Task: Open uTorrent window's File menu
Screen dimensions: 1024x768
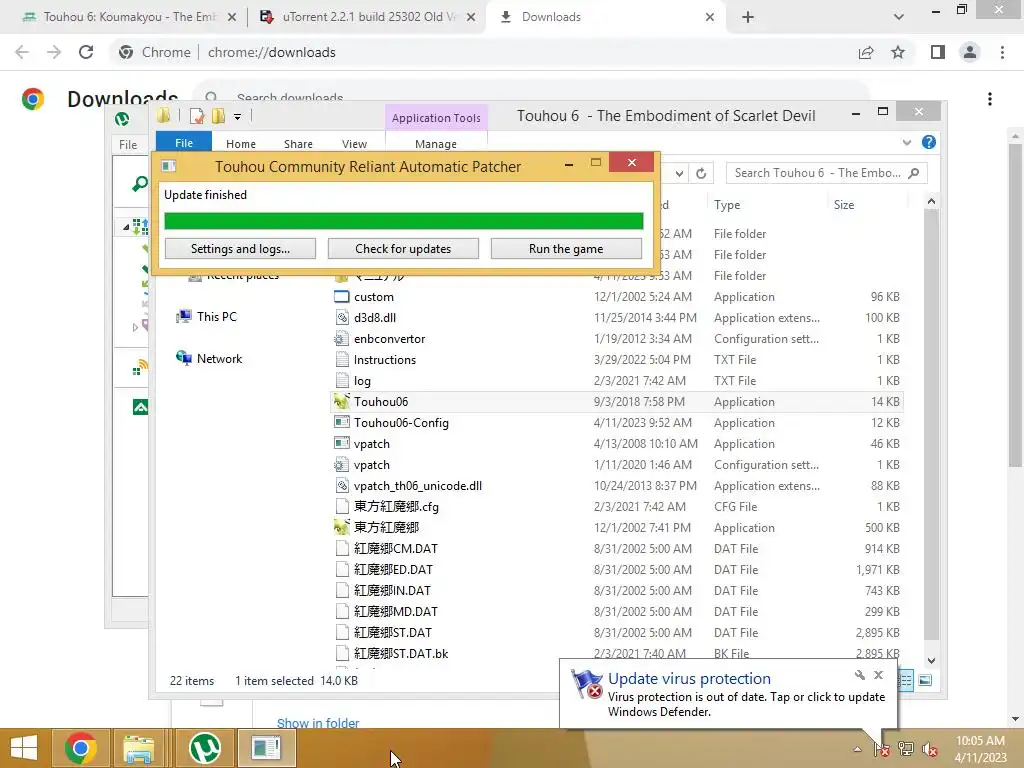Action: (128, 144)
